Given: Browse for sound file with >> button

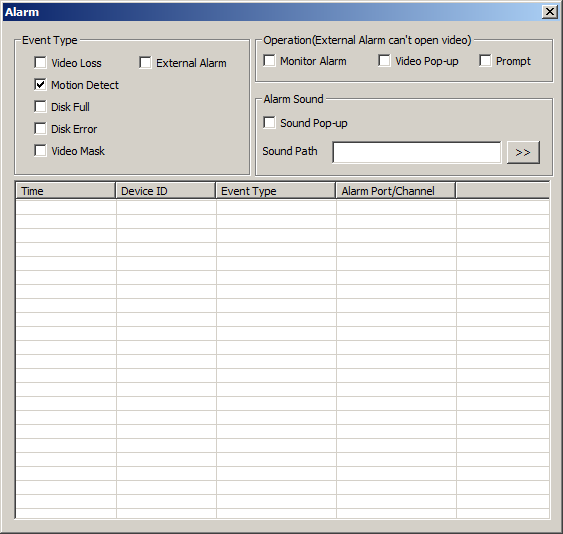Looking at the screenshot, I should [523, 152].
